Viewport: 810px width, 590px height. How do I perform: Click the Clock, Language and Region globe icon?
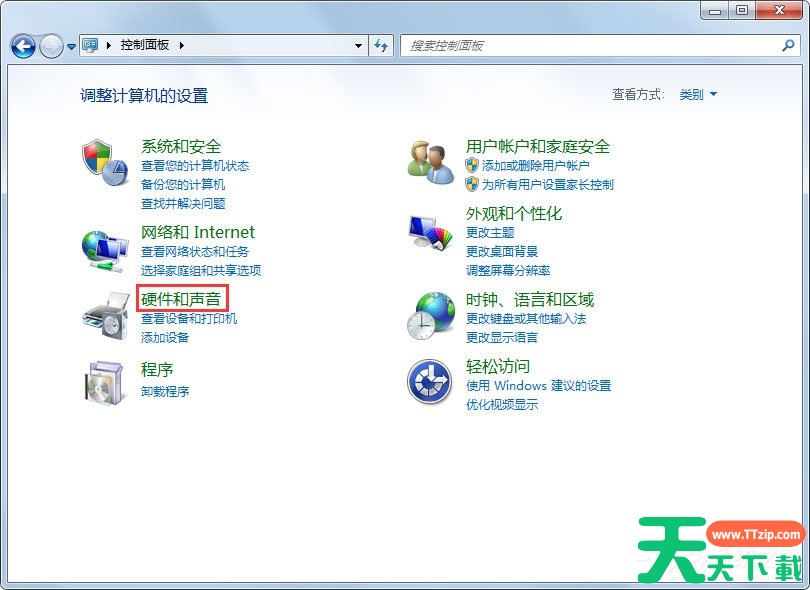tap(430, 316)
